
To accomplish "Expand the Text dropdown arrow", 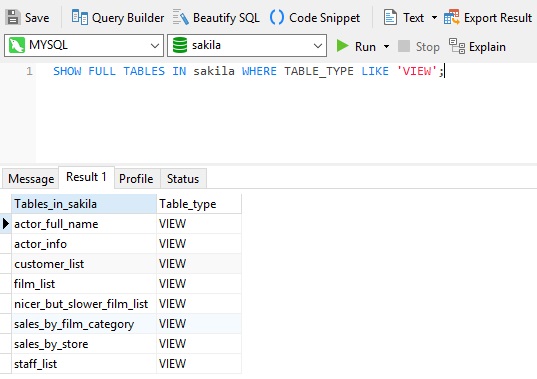I will tap(434, 17).
